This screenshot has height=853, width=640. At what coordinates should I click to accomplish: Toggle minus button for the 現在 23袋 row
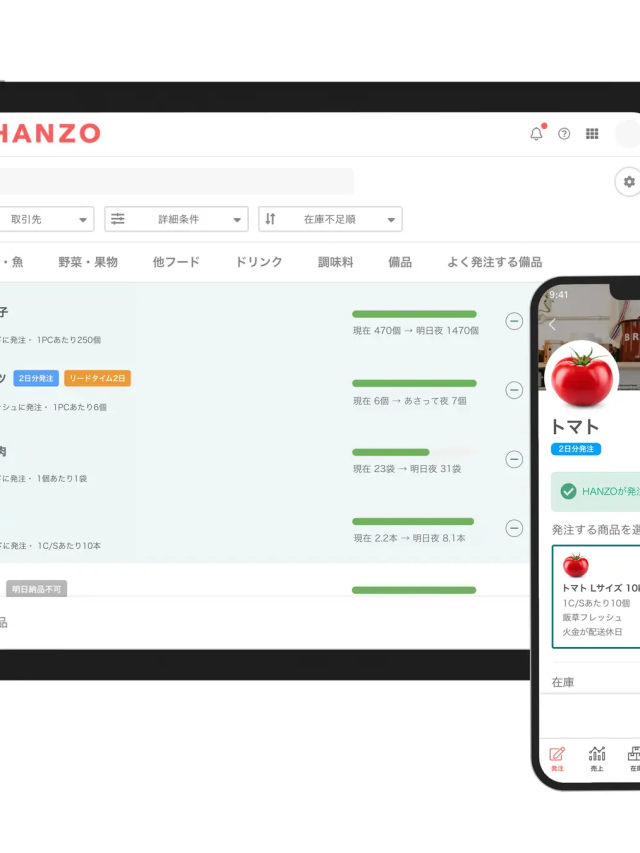(x=514, y=459)
